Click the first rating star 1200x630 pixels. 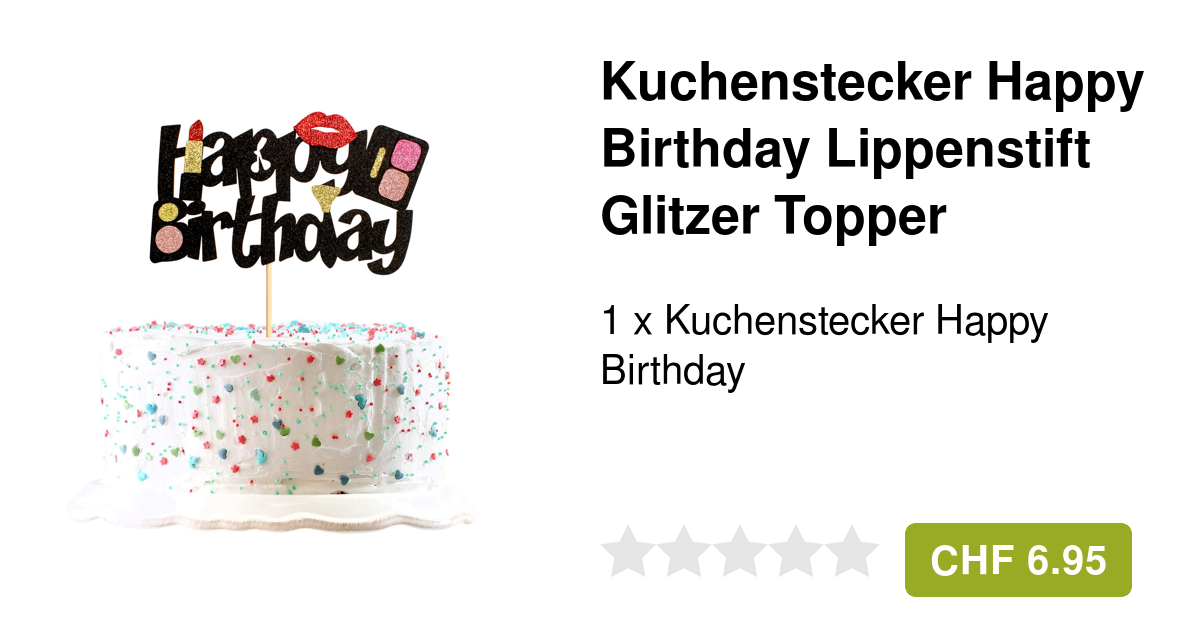point(628,550)
